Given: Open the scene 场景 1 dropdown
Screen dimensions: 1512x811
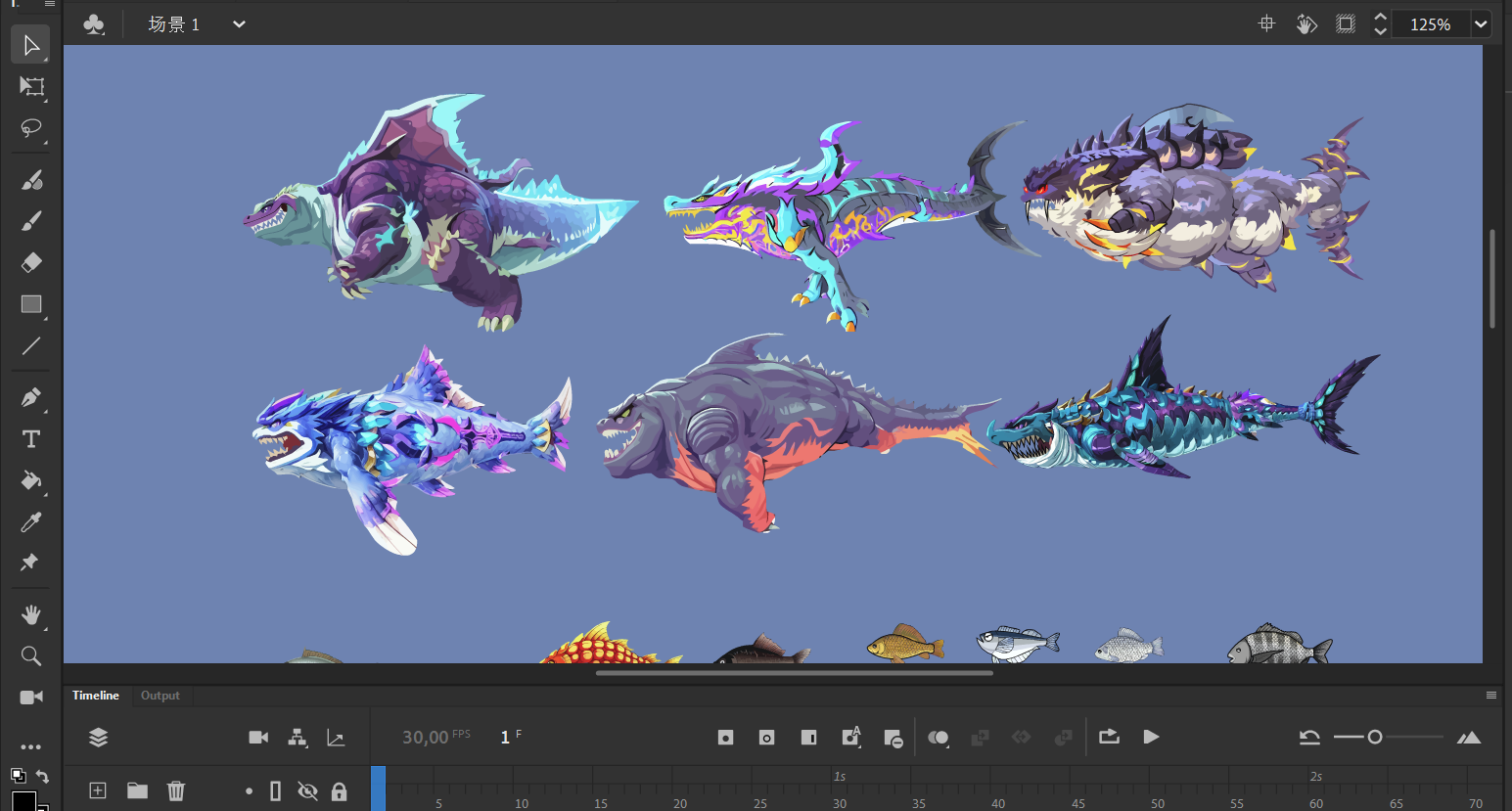Looking at the screenshot, I should pyautogui.click(x=239, y=24).
